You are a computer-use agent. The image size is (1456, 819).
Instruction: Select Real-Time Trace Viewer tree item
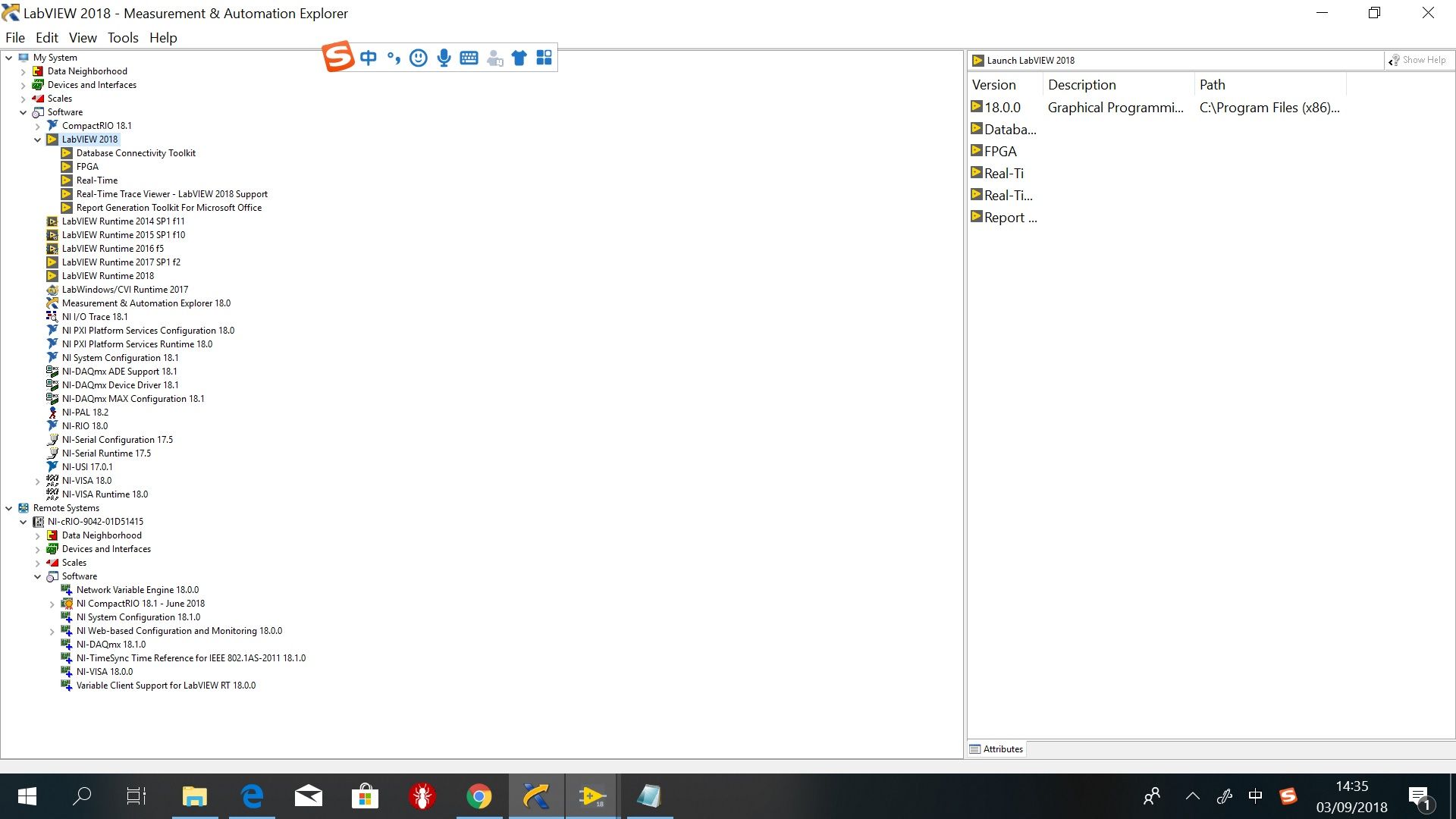click(x=171, y=194)
